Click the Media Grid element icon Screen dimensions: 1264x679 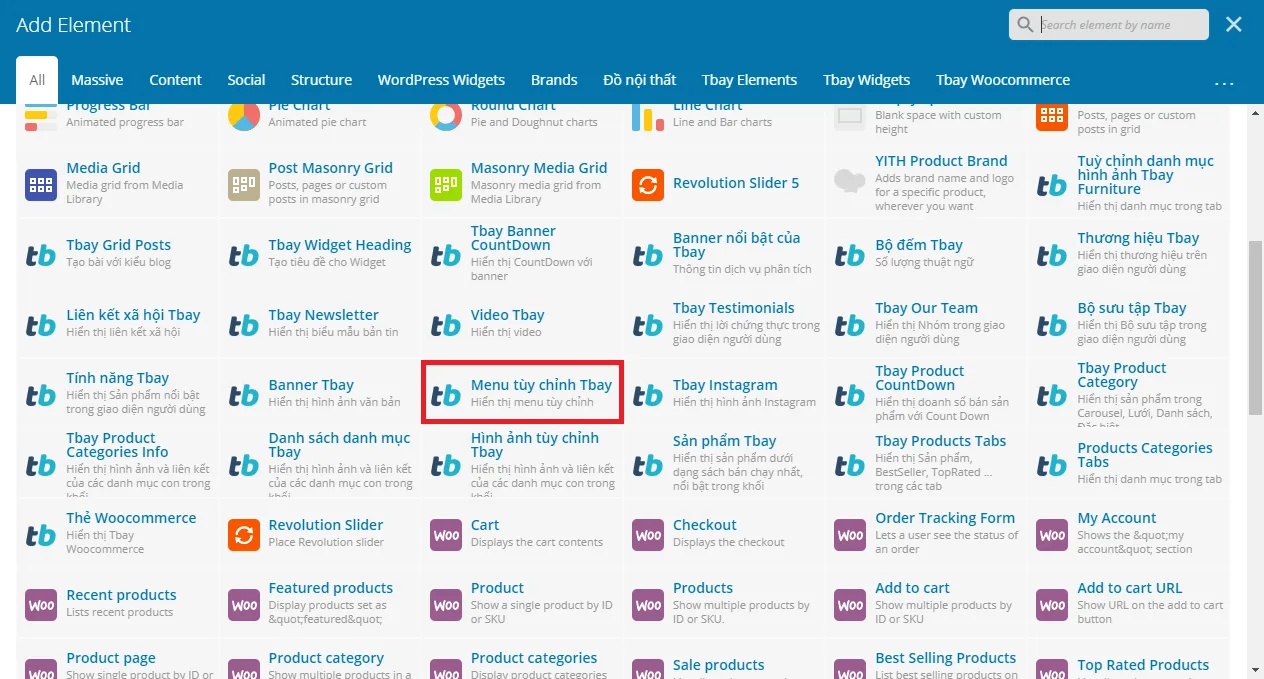(x=41, y=185)
